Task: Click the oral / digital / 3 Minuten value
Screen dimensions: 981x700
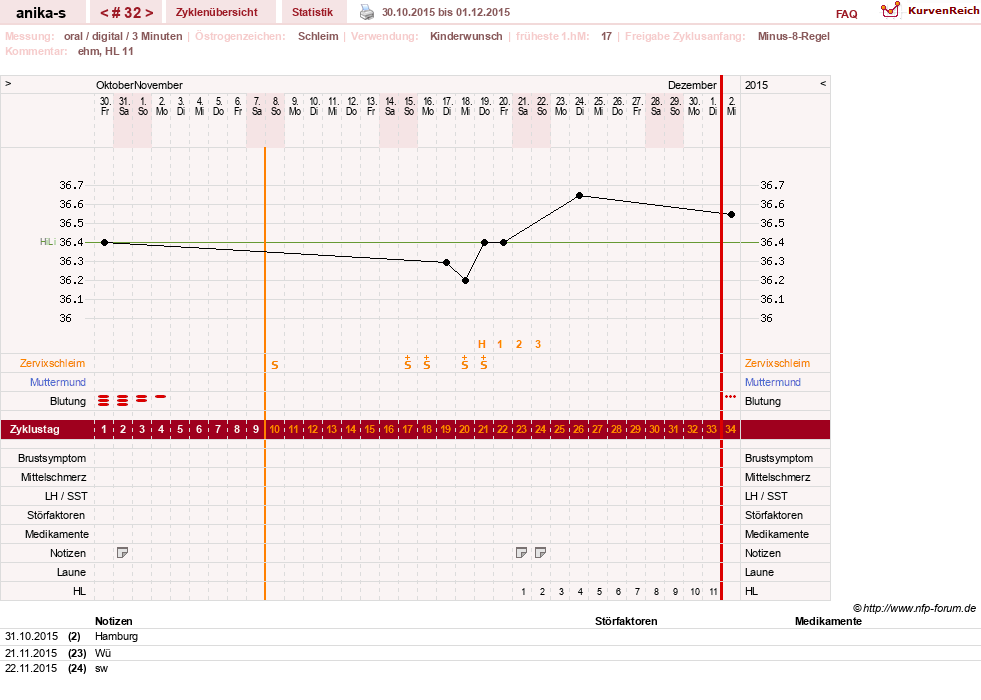Action: point(123,36)
